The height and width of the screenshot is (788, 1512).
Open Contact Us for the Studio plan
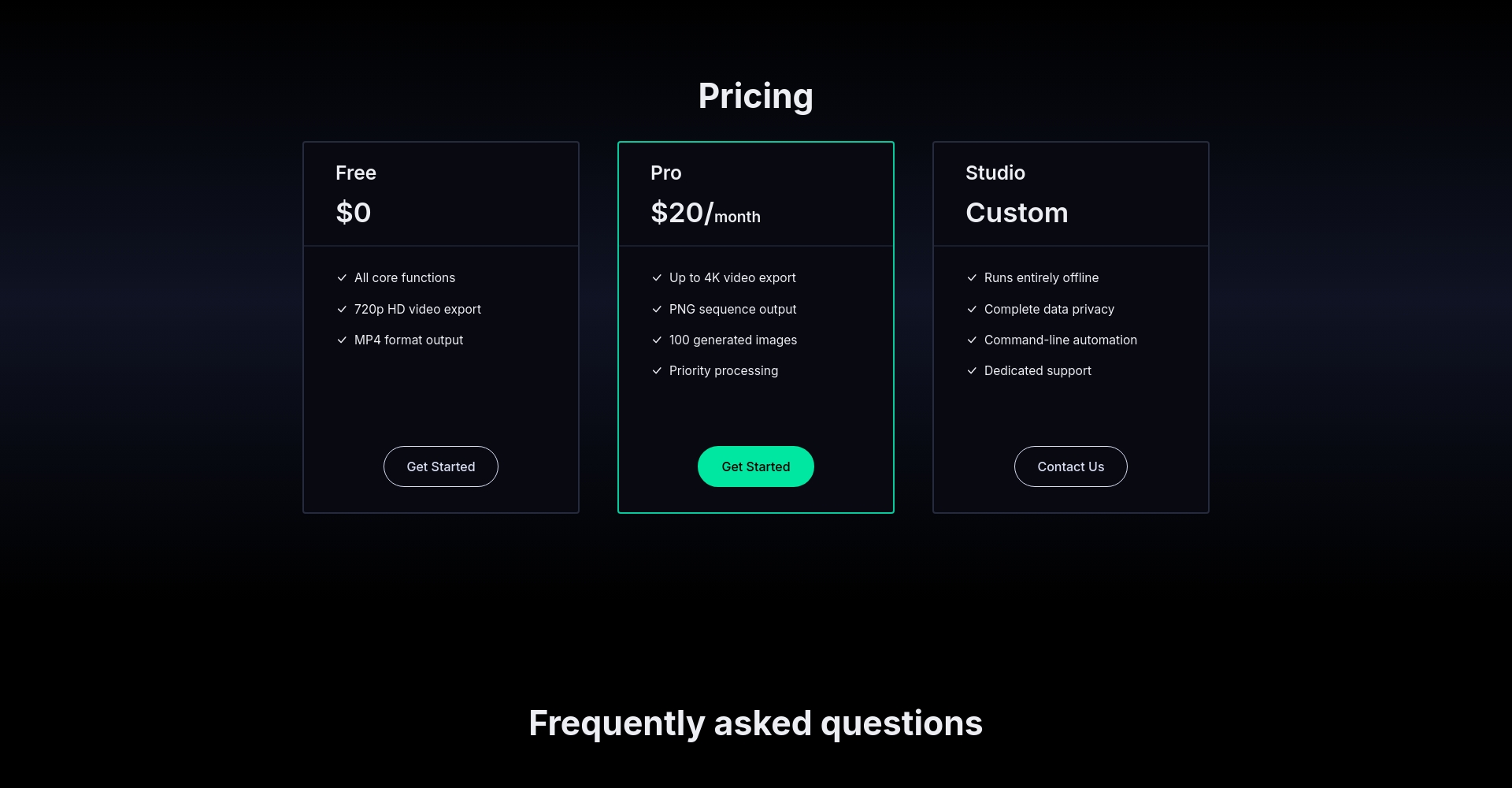[1071, 466]
